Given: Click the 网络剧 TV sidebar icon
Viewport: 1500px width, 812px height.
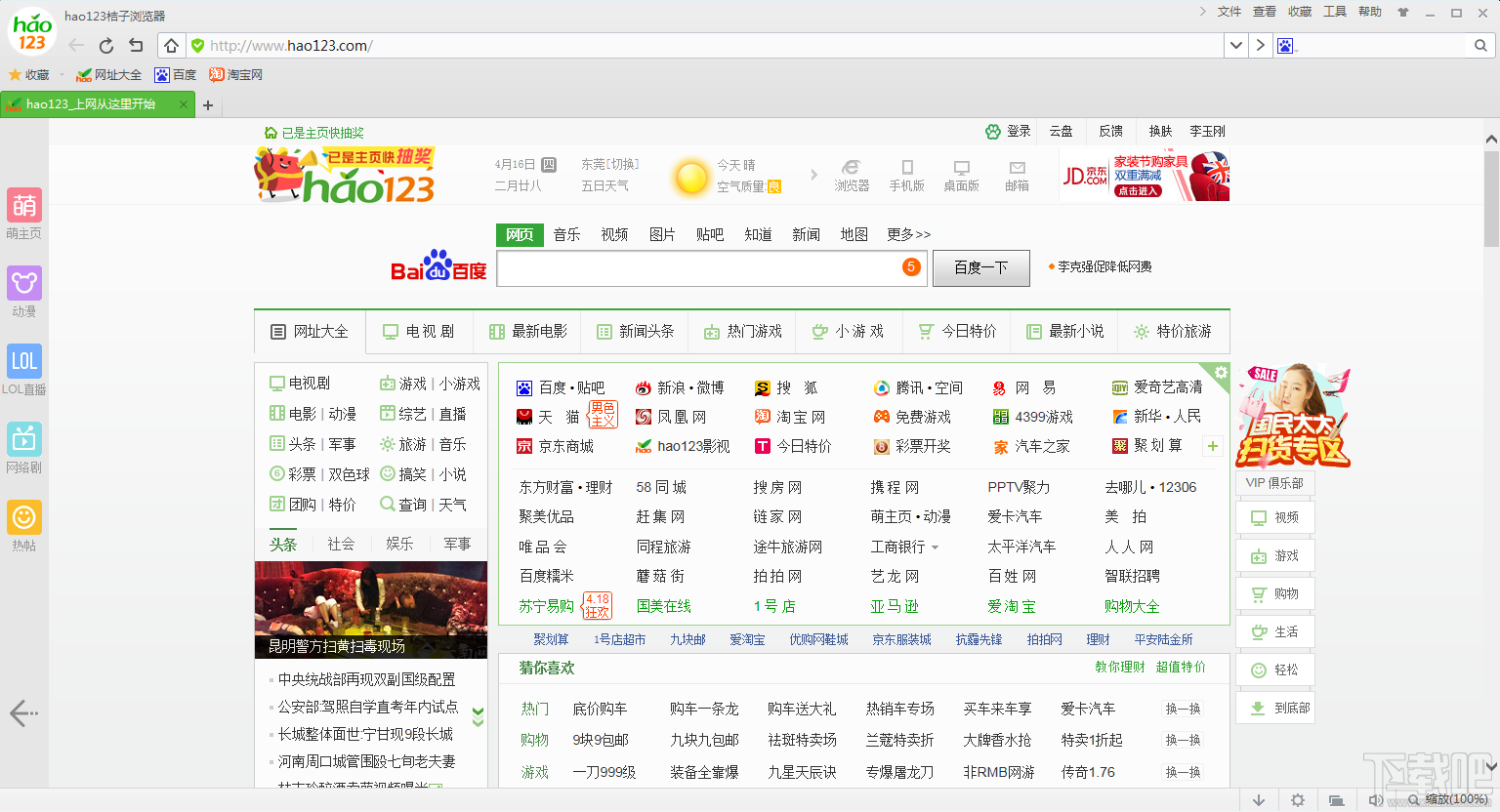Looking at the screenshot, I should tap(24, 439).
